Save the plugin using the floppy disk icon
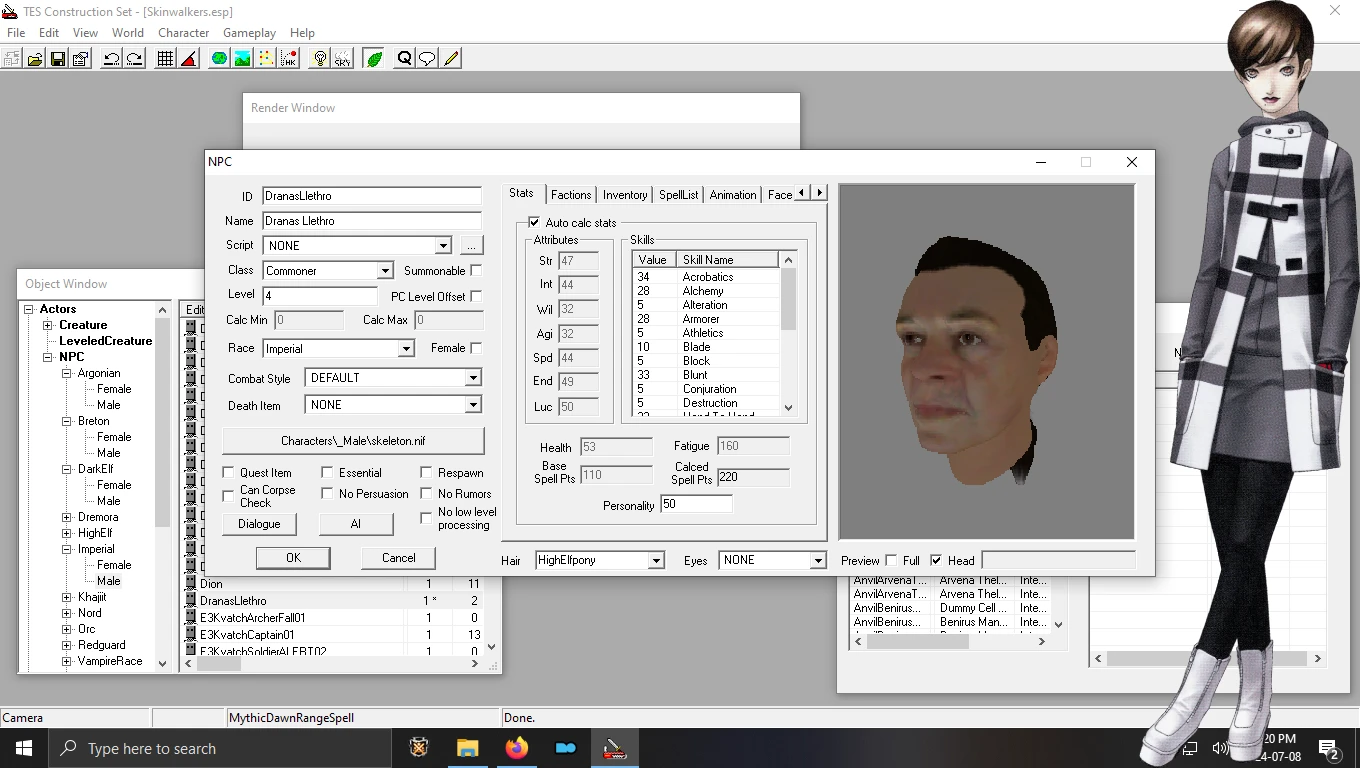Image resolution: width=1360 pixels, height=768 pixels. [x=58, y=59]
